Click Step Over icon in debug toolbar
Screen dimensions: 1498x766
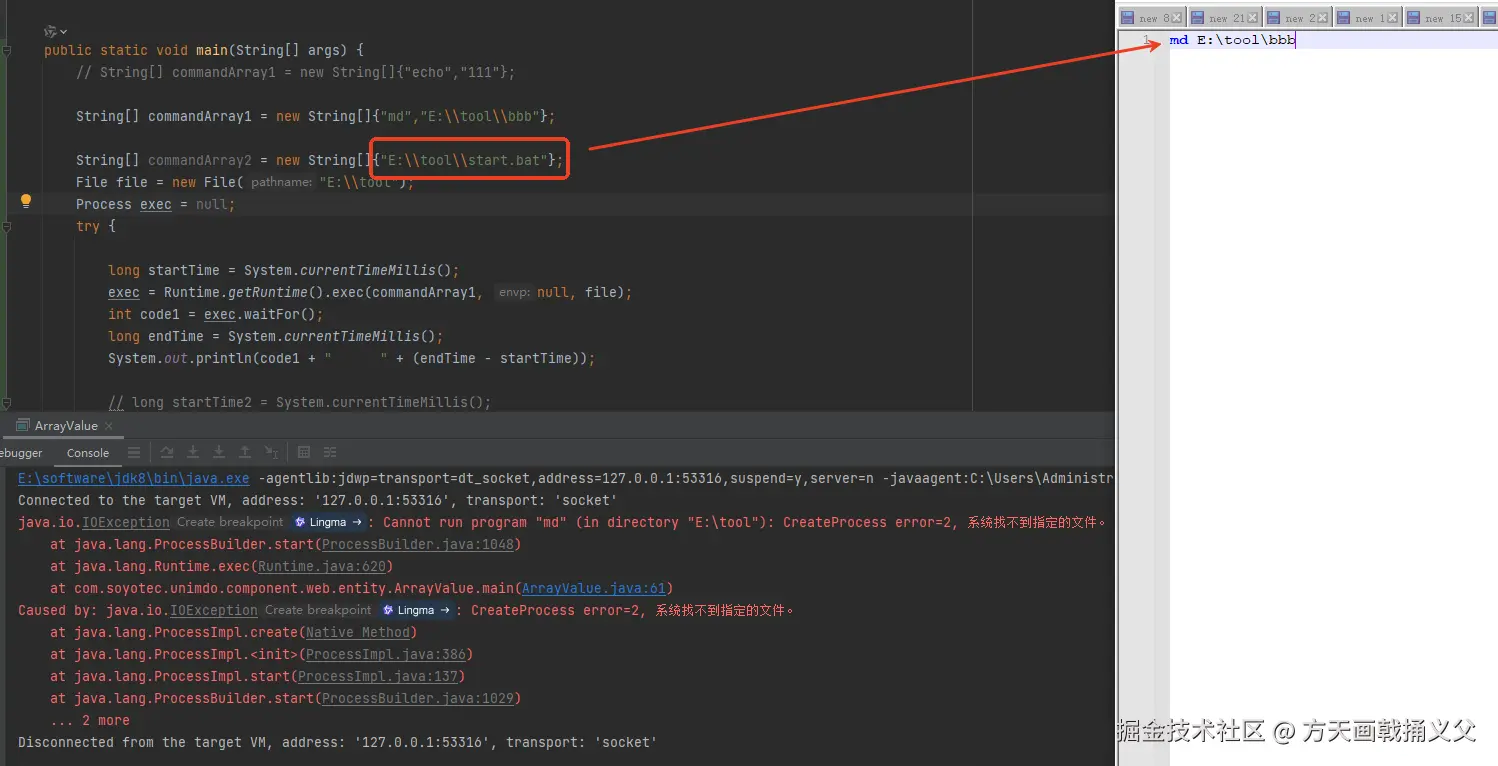tap(168, 452)
